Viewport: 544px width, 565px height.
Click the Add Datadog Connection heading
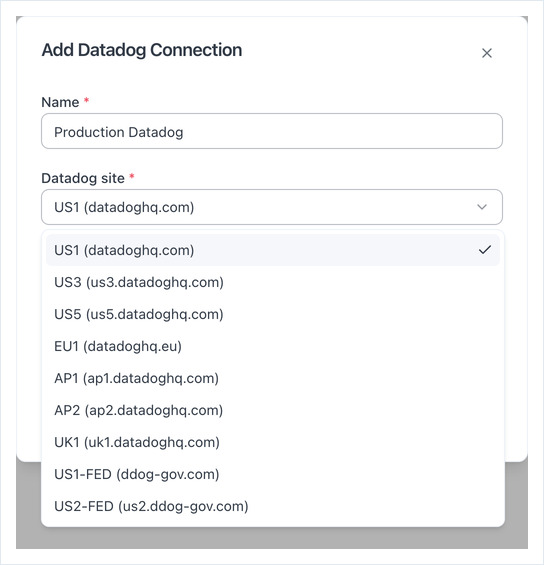pyautogui.click(x=142, y=50)
